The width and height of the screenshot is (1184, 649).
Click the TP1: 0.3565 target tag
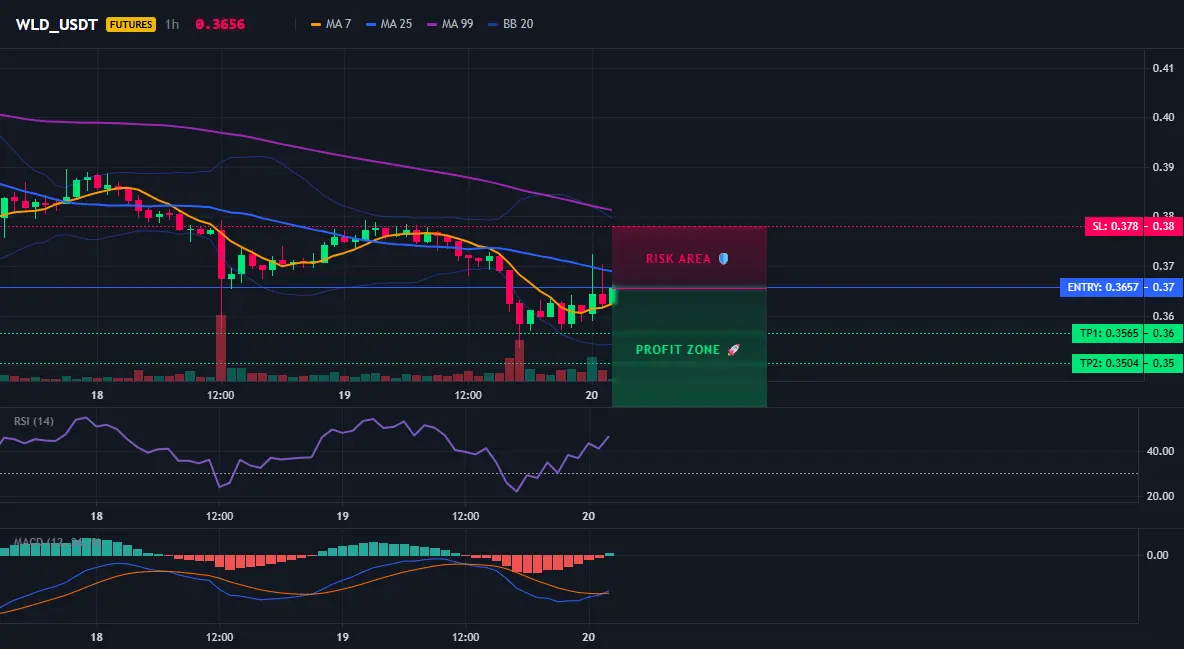1109,333
